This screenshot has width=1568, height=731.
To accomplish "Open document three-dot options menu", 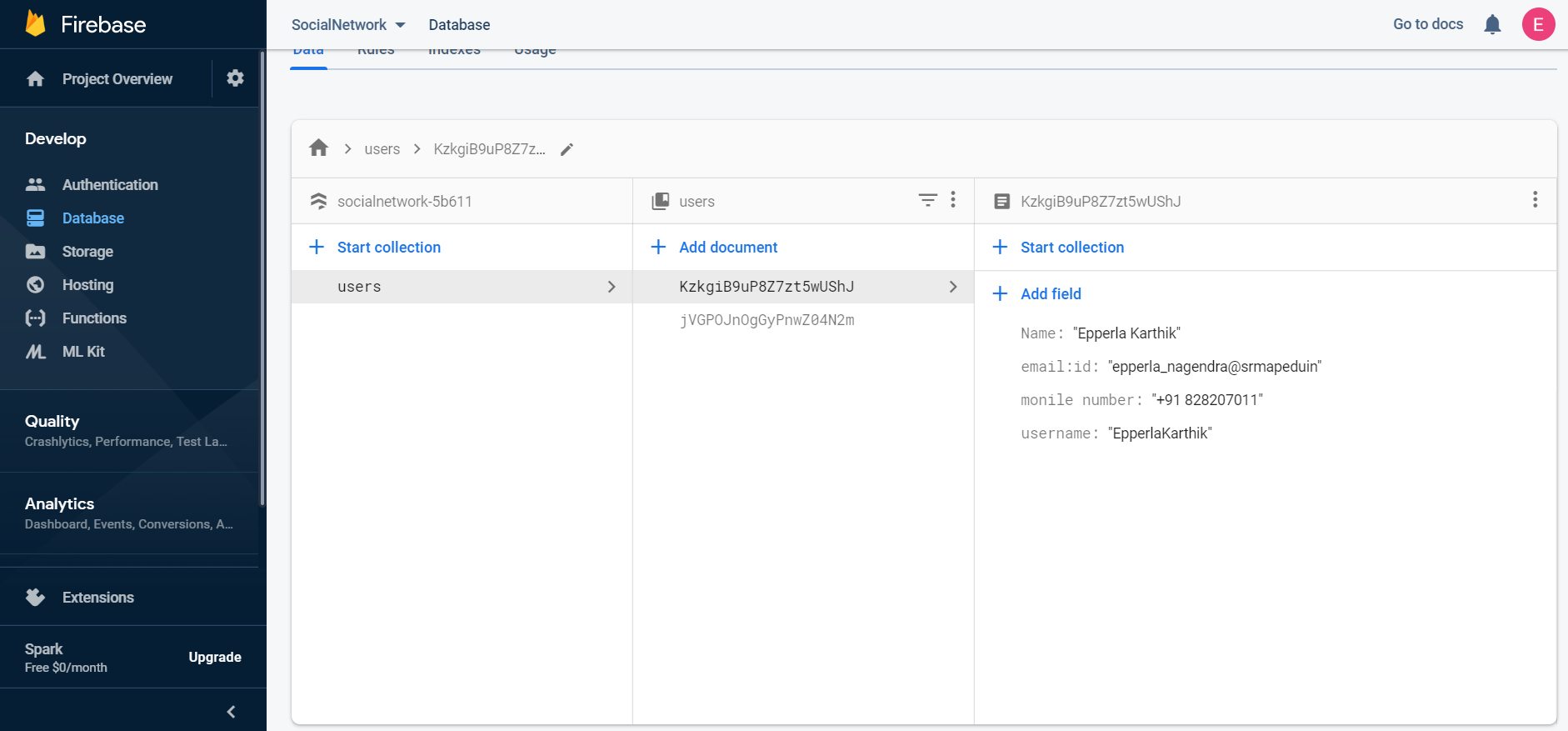I will 1535,200.
